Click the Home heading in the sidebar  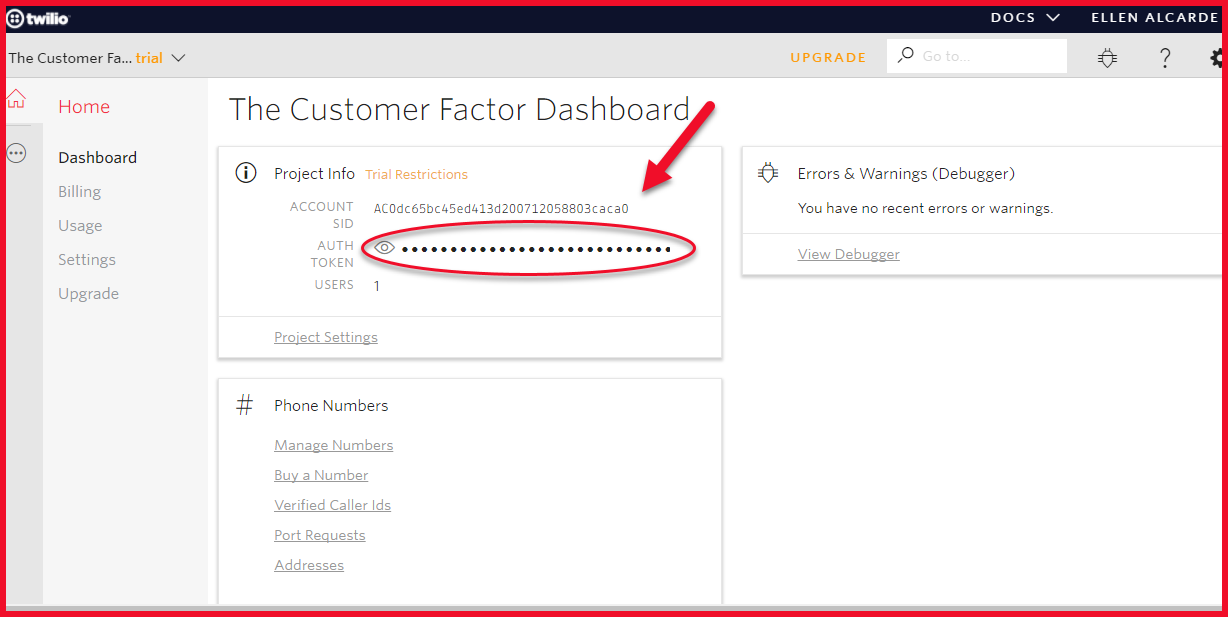point(84,107)
